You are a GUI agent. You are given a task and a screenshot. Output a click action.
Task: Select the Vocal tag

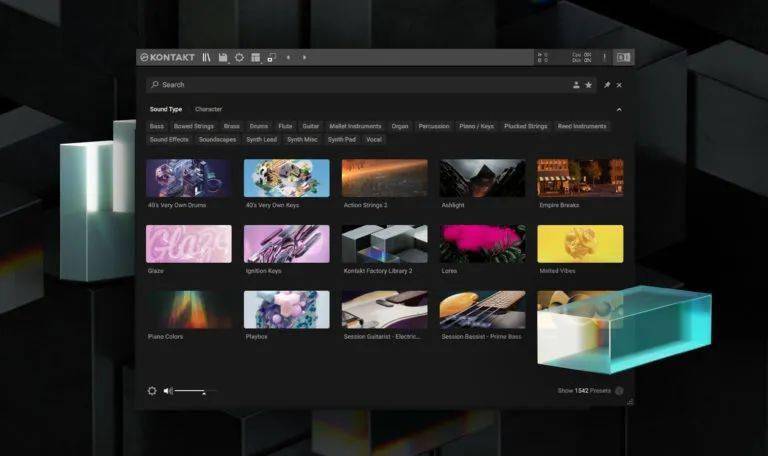374,140
